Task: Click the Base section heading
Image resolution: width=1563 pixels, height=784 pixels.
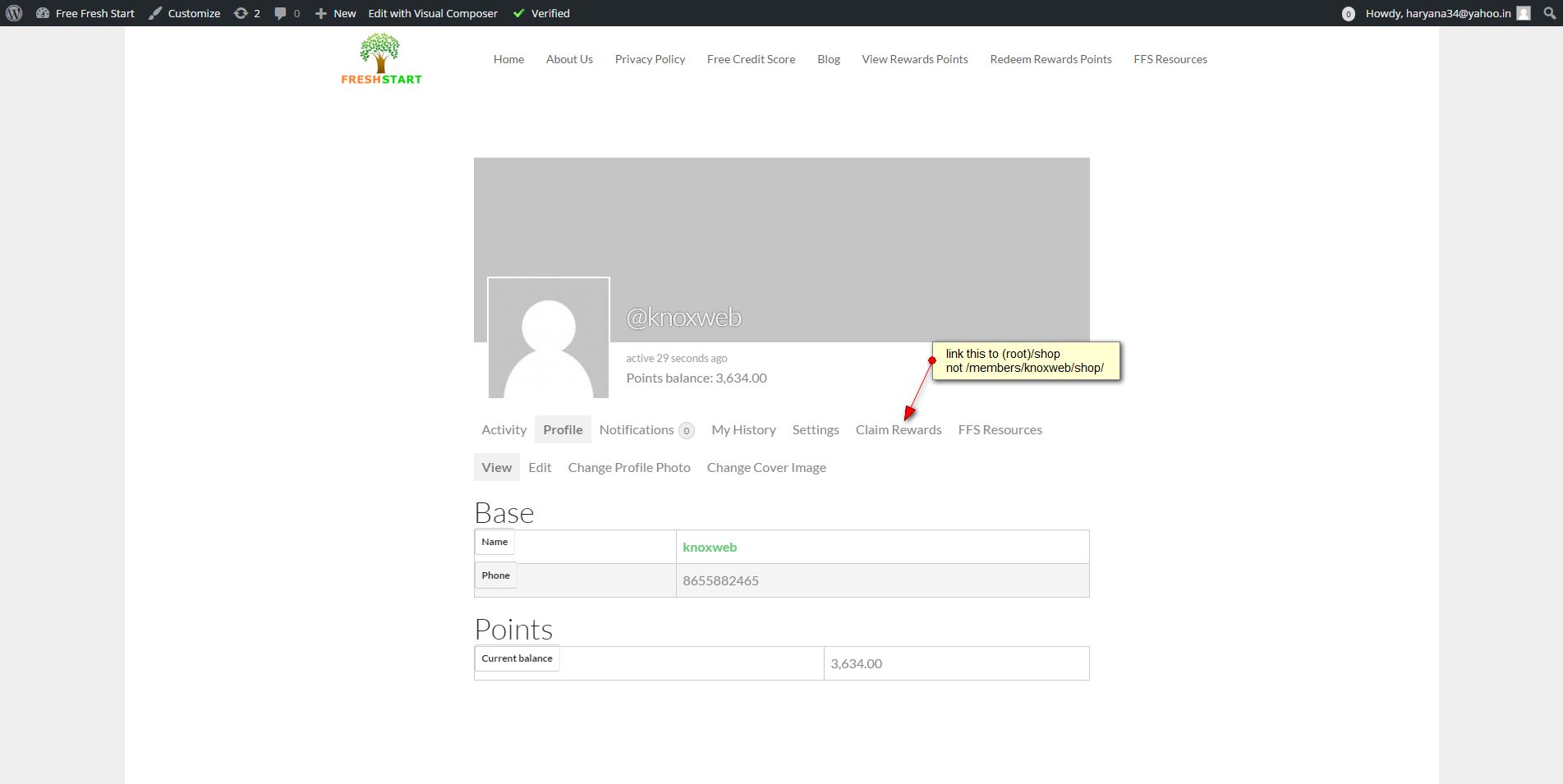Action: point(504,513)
